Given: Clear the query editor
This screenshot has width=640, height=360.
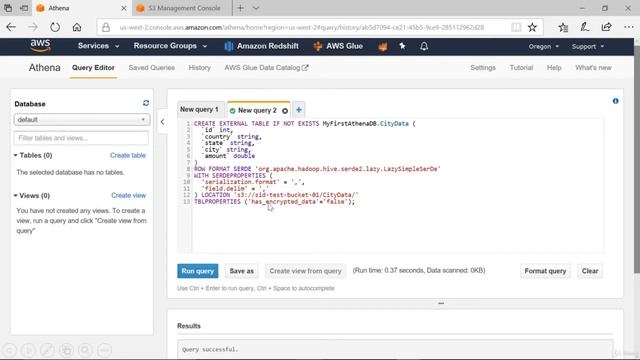Looking at the screenshot, I should pos(590,271).
